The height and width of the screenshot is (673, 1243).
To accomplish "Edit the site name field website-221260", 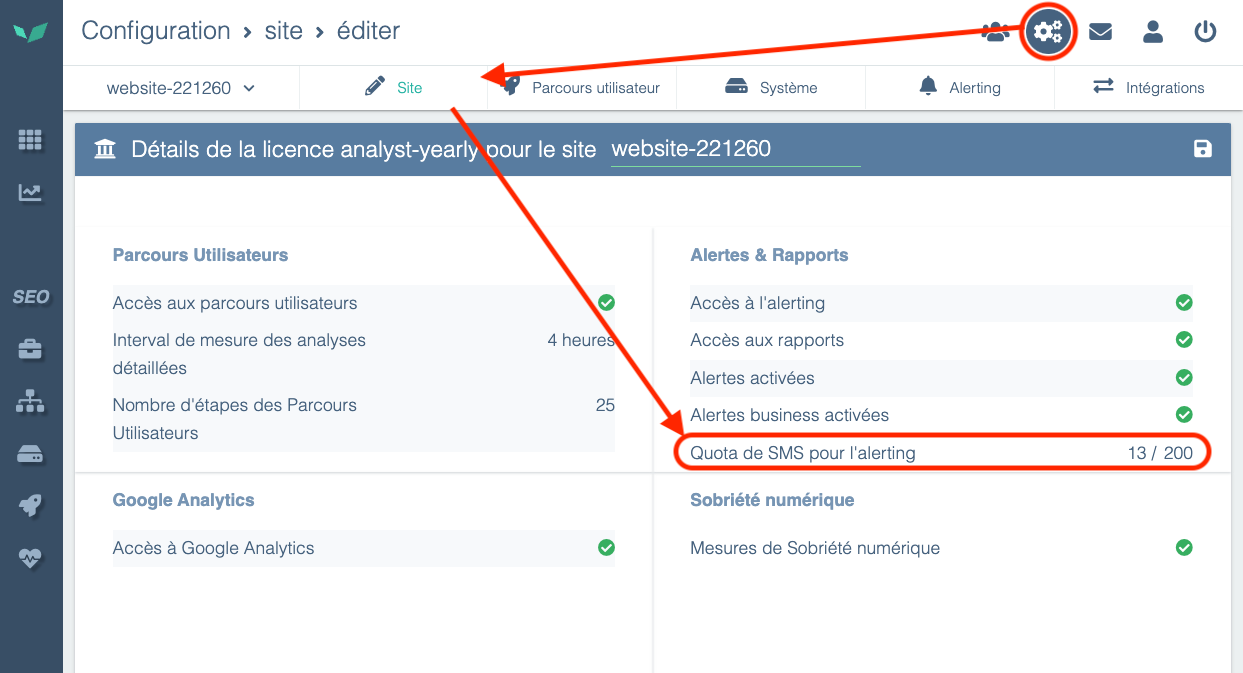I will point(735,149).
